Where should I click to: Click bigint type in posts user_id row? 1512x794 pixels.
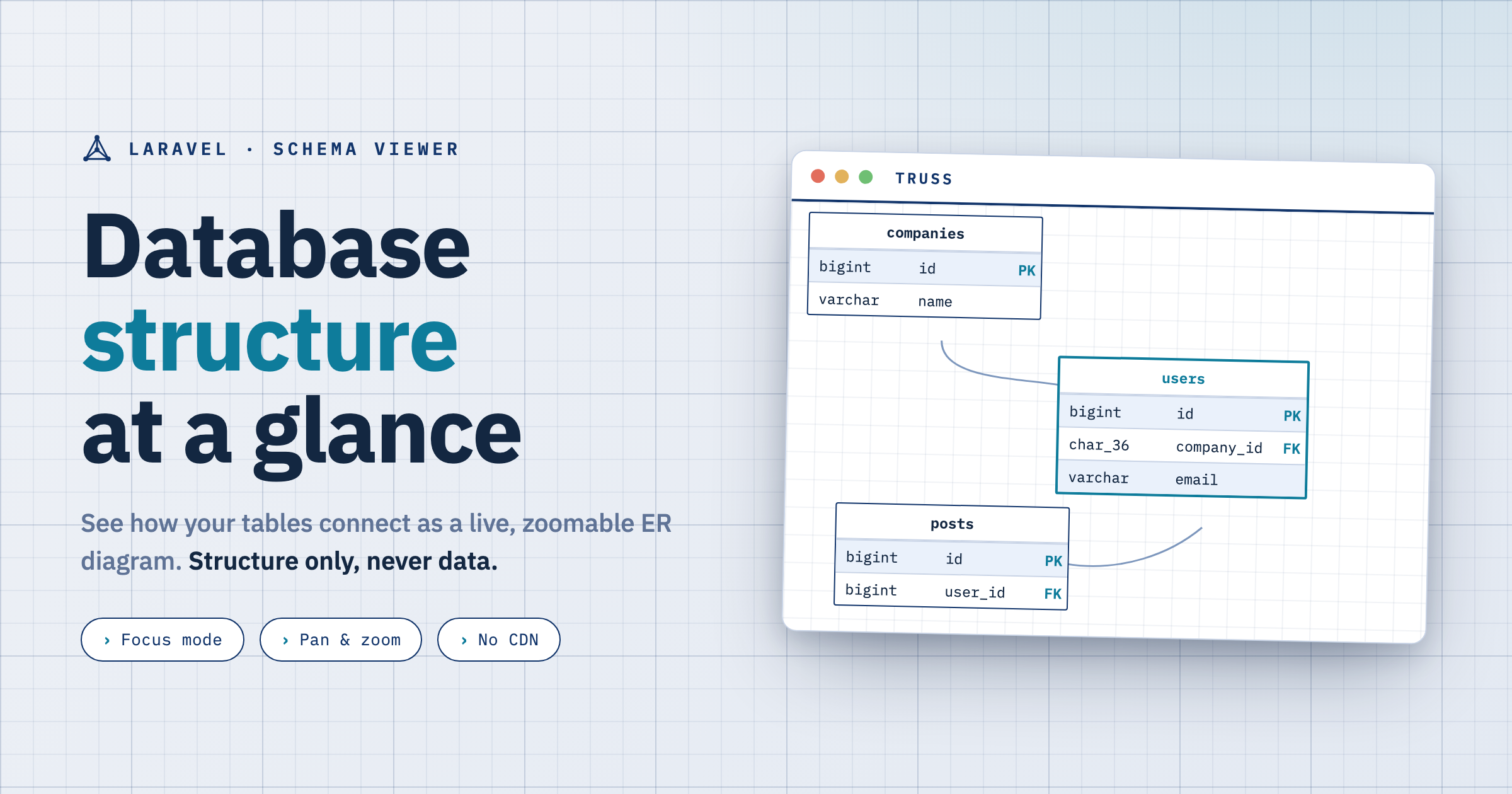click(x=871, y=590)
